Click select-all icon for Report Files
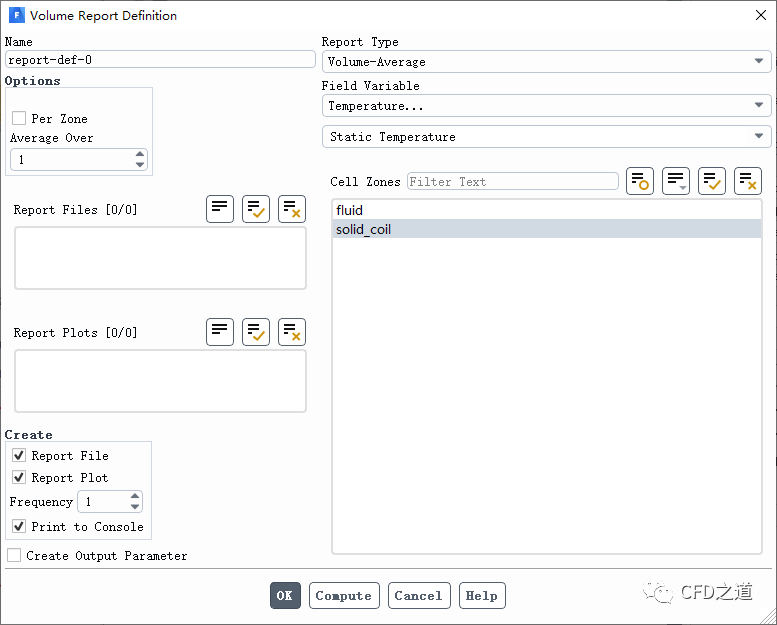Screen dimensions: 777x625 [256, 209]
